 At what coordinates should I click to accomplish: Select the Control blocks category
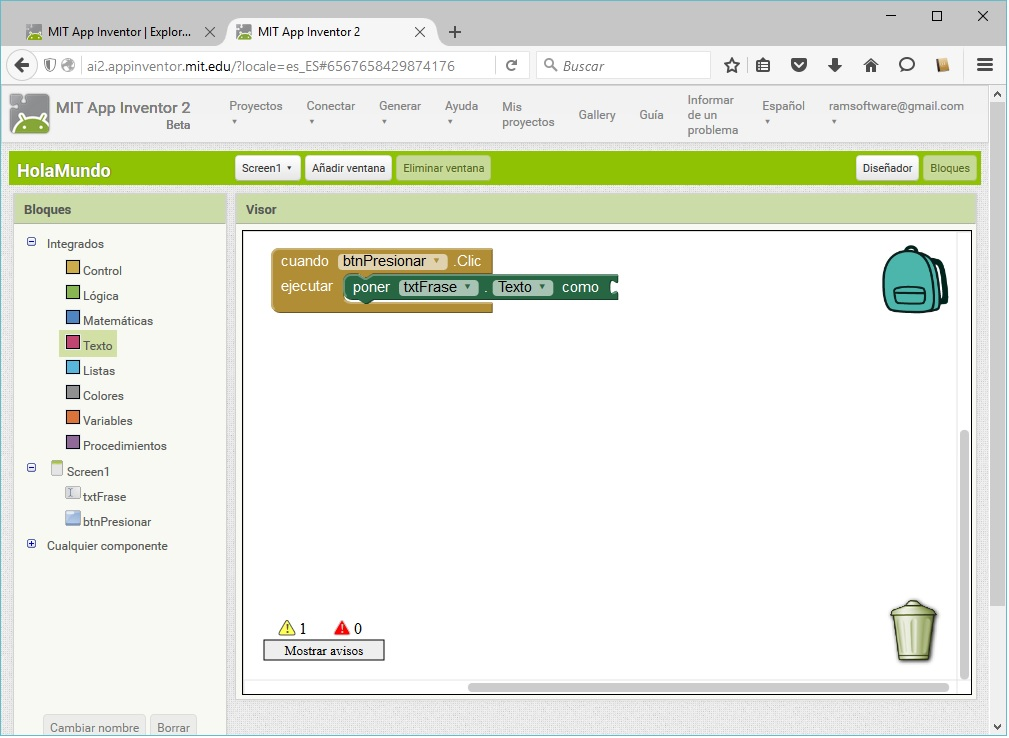101,271
